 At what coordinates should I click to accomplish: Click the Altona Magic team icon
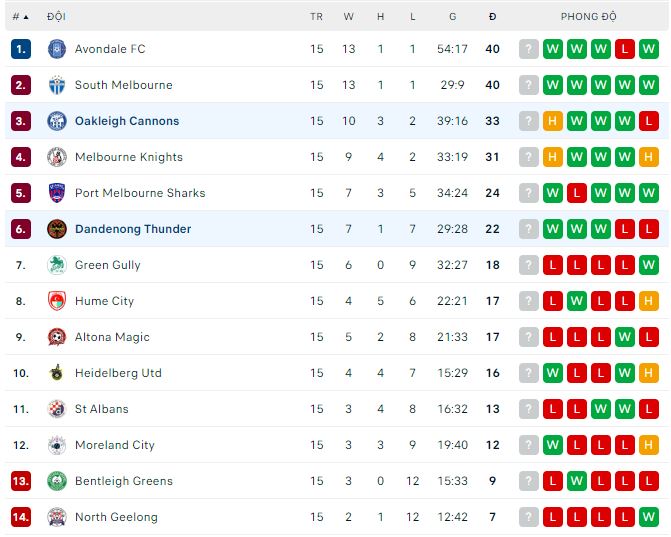56,337
